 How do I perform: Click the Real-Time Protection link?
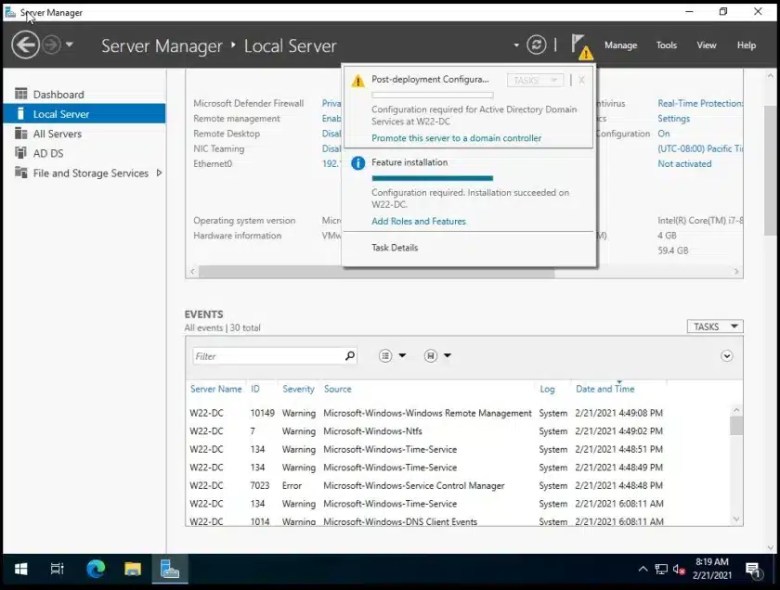pos(700,103)
